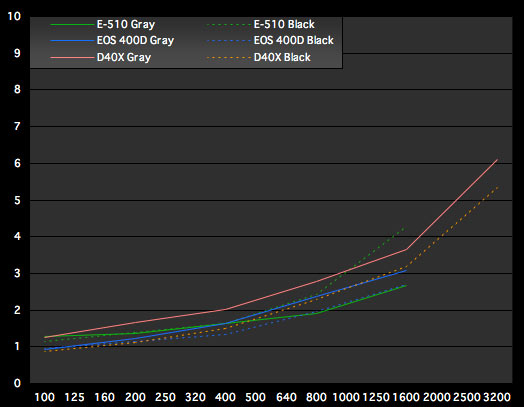The height and width of the screenshot is (407, 524).
Task: Click the y-axis label 0
Action: [x=17, y=383]
